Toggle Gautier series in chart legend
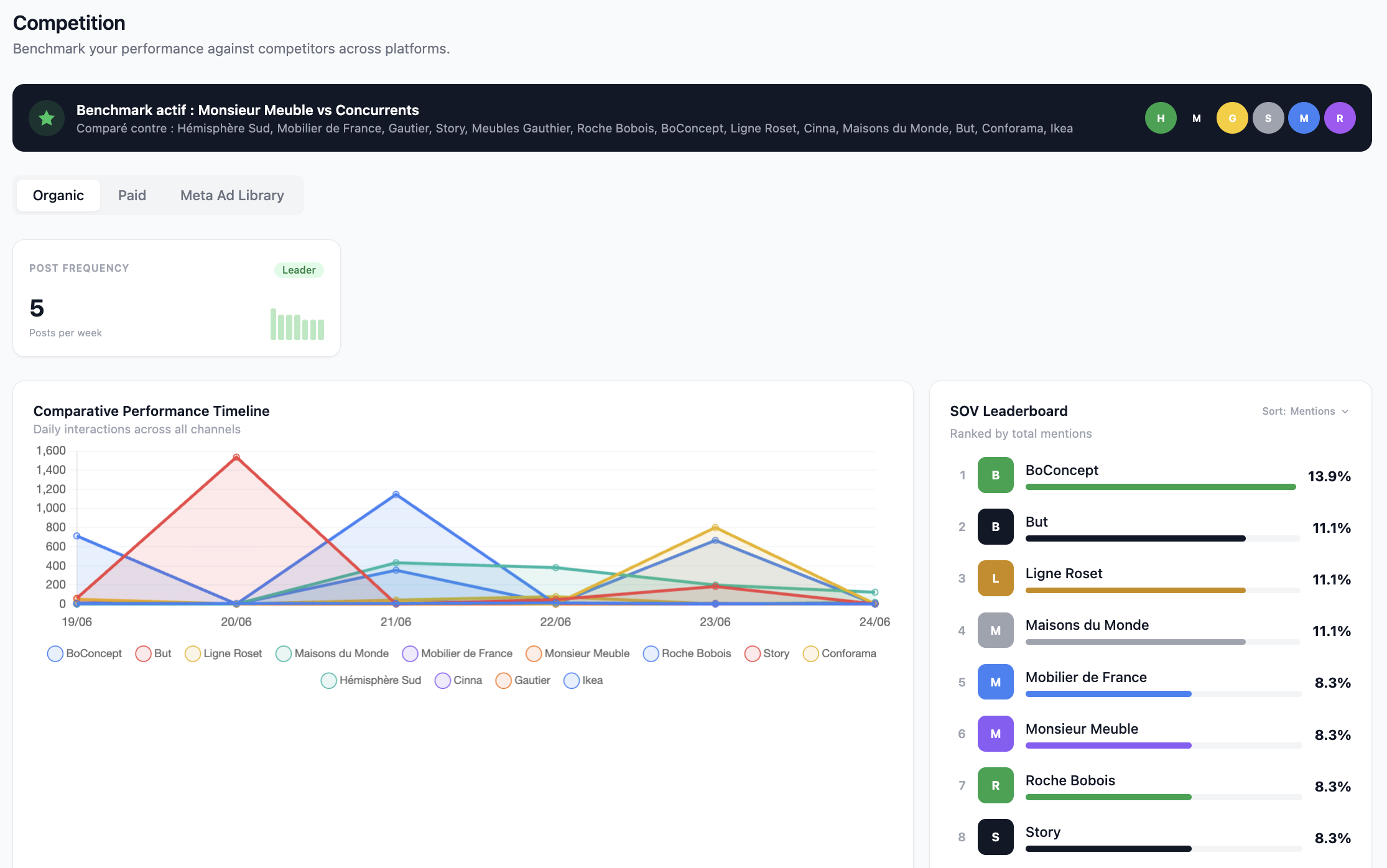This screenshot has height=868, width=1387. (x=523, y=680)
